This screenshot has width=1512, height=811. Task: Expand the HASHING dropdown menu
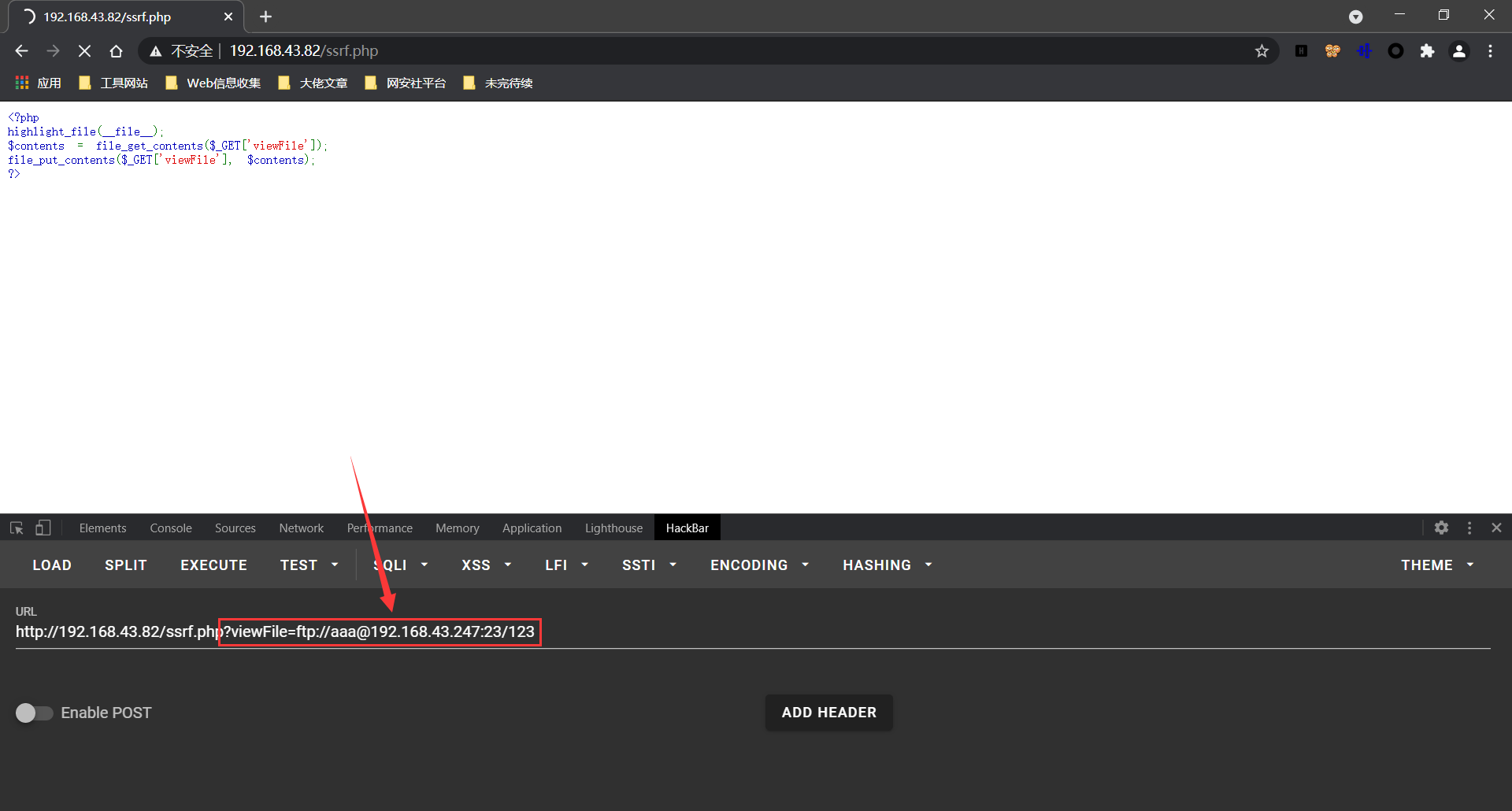click(x=887, y=565)
